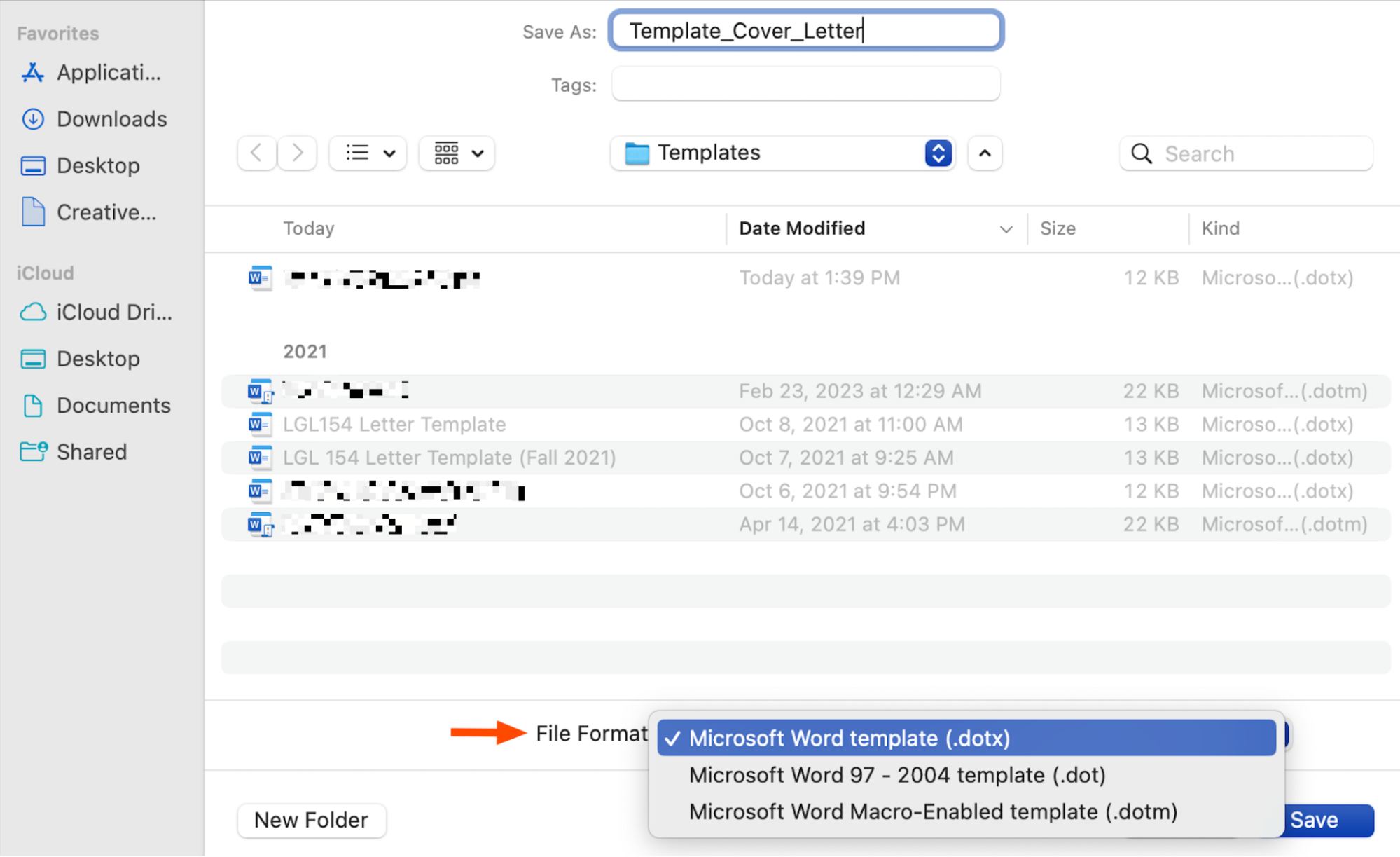Open Creative folder in sidebar

[x=88, y=212]
